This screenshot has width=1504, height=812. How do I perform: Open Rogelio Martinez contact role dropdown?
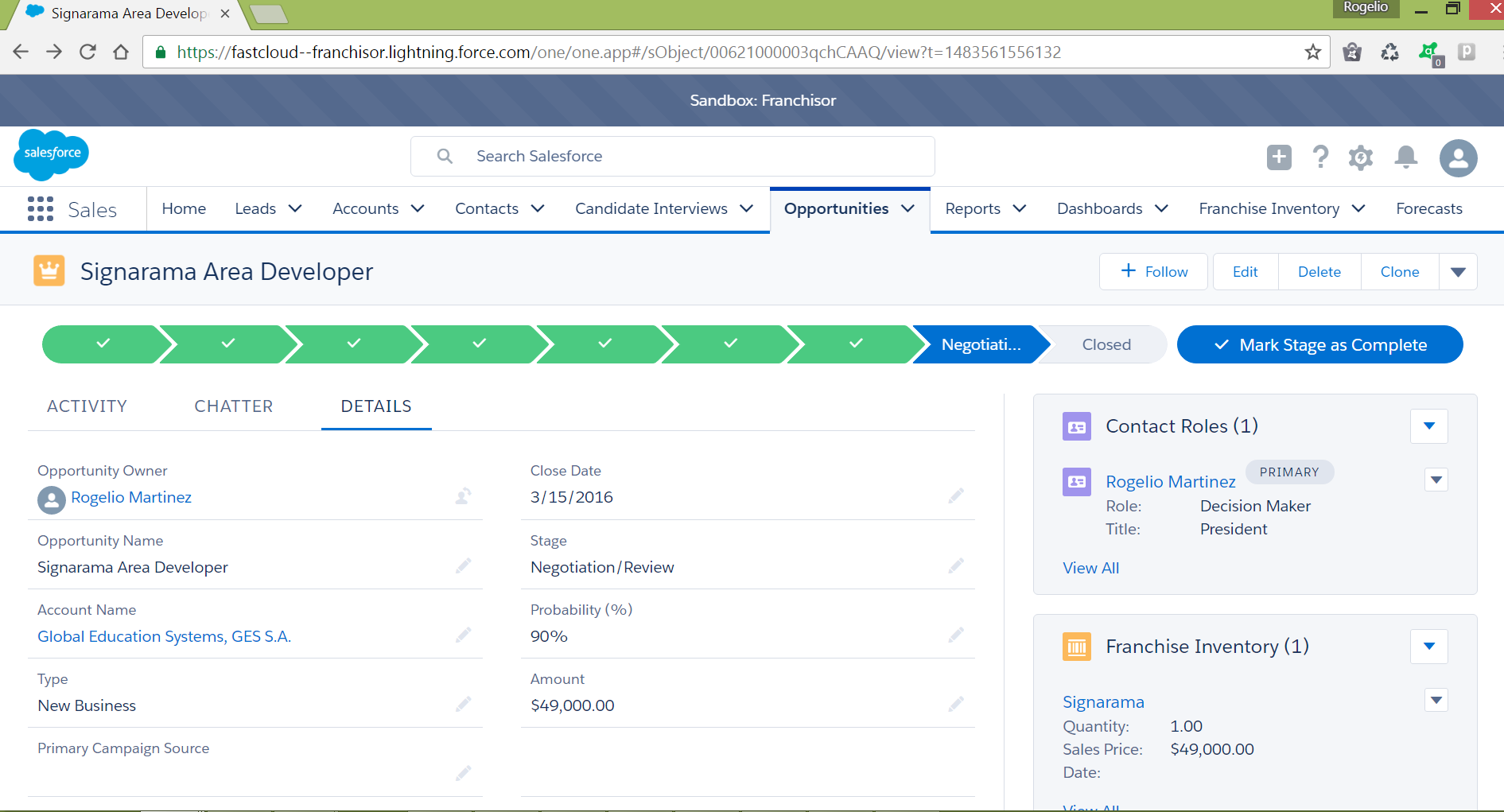coord(1436,480)
